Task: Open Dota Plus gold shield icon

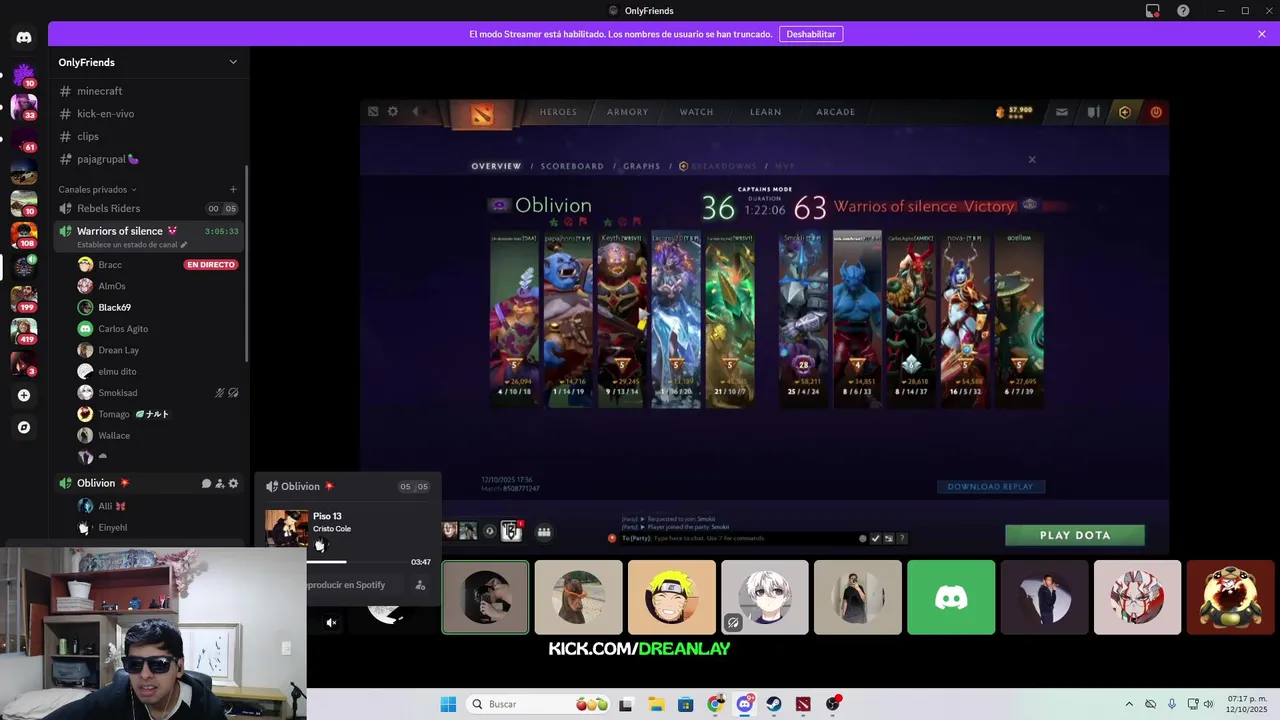Action: pyautogui.click(x=1125, y=112)
